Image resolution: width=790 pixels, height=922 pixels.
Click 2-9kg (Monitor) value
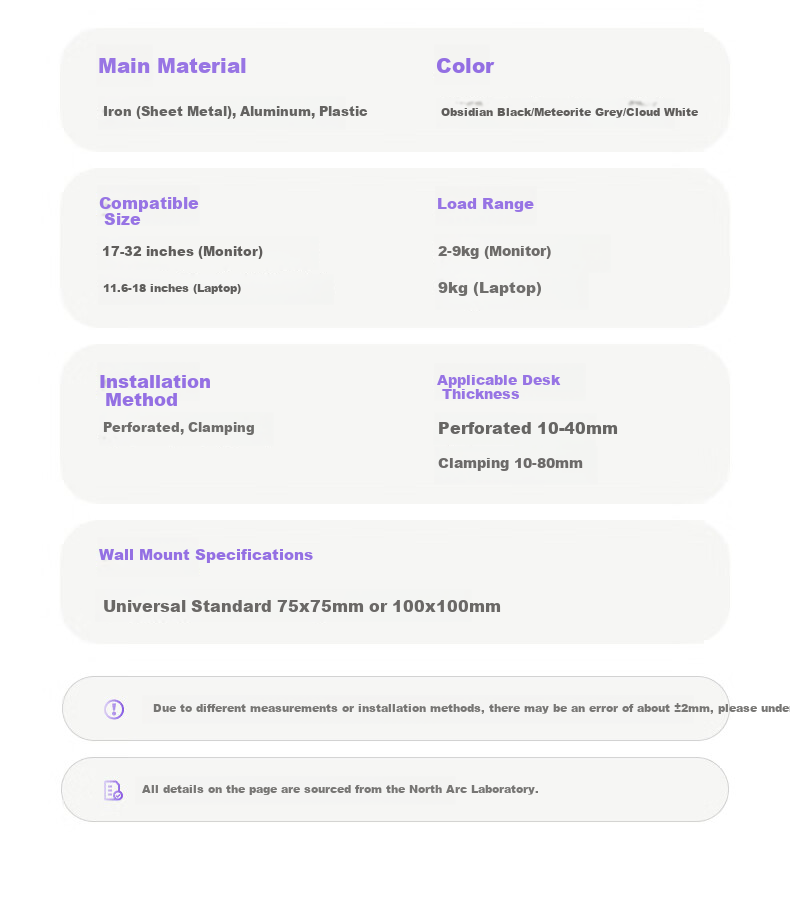[x=495, y=252]
